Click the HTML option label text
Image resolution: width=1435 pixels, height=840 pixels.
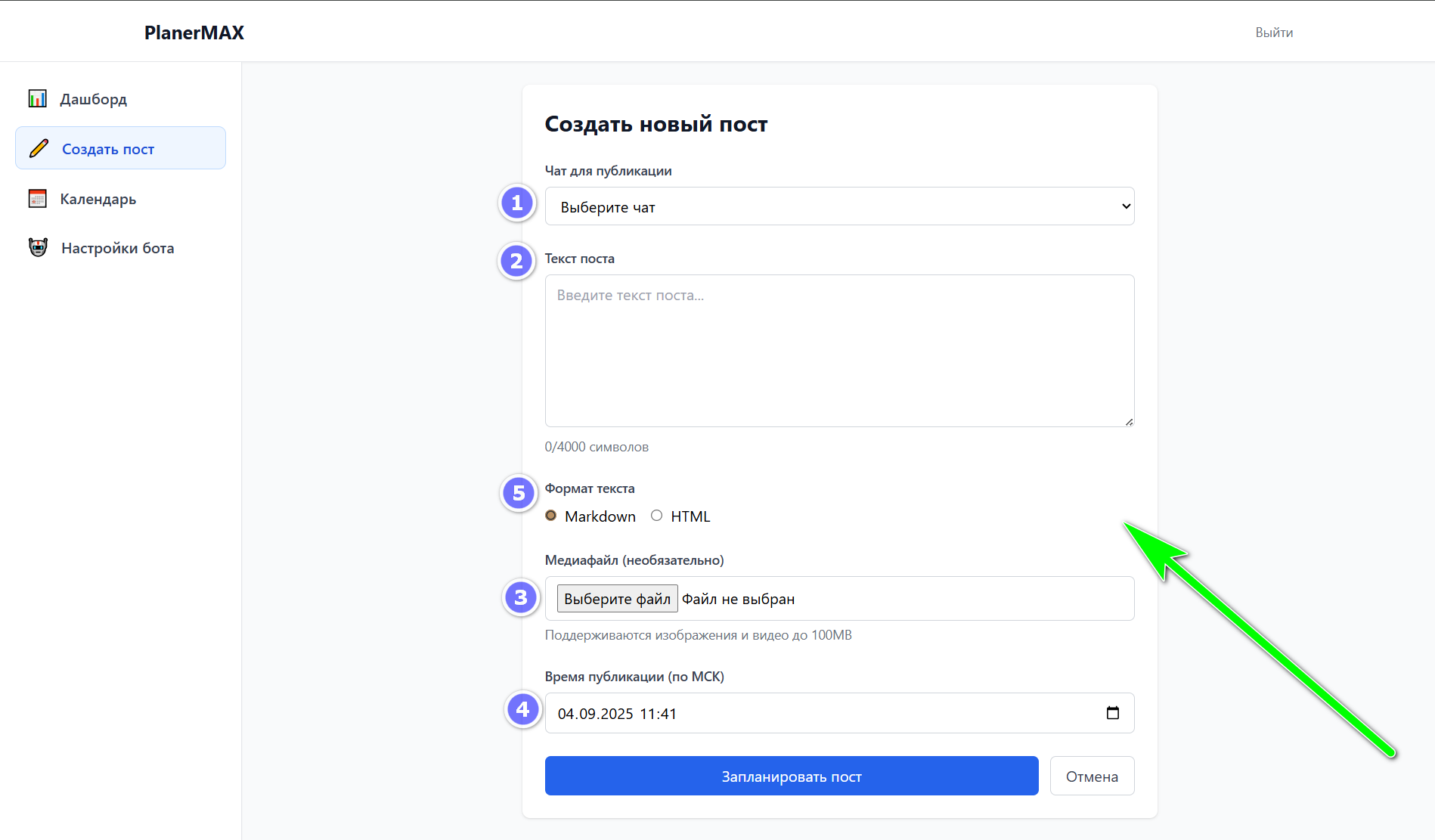[690, 516]
